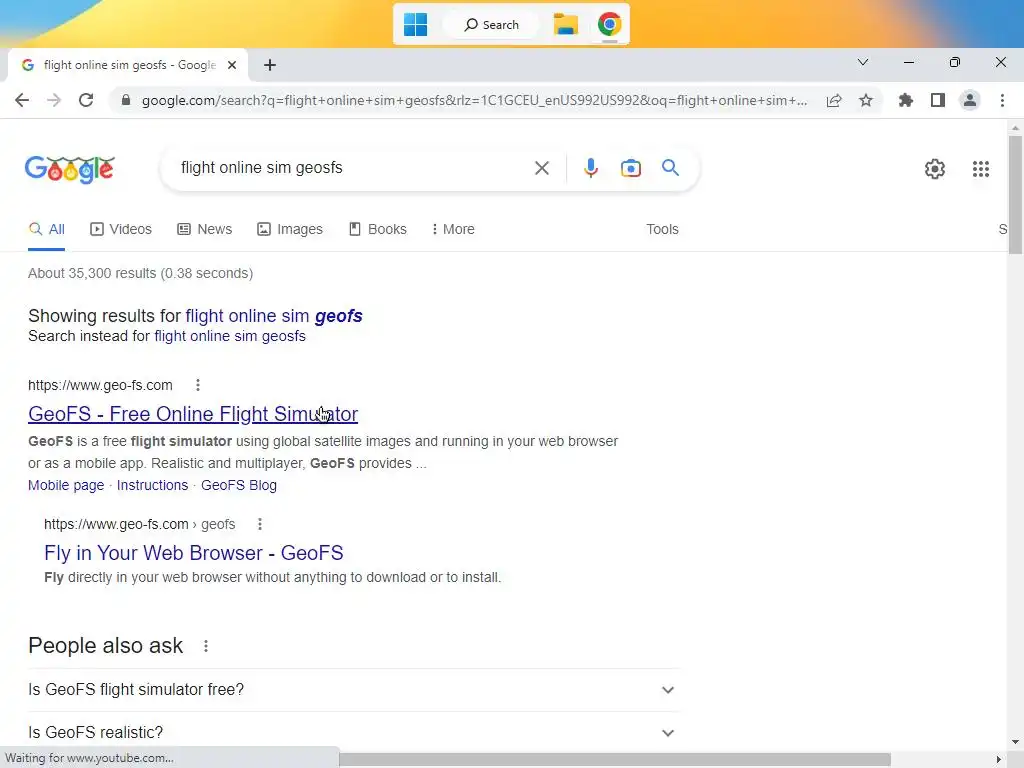Viewport: 1024px width, 768px height.
Task: Open the Chrome profile avatar
Action: 970,100
